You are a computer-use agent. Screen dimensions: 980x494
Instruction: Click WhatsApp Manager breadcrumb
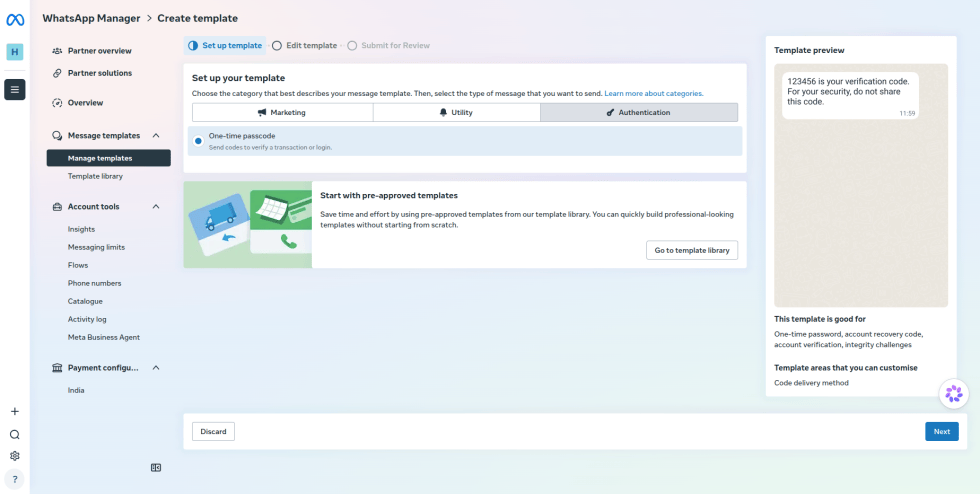[91, 18]
